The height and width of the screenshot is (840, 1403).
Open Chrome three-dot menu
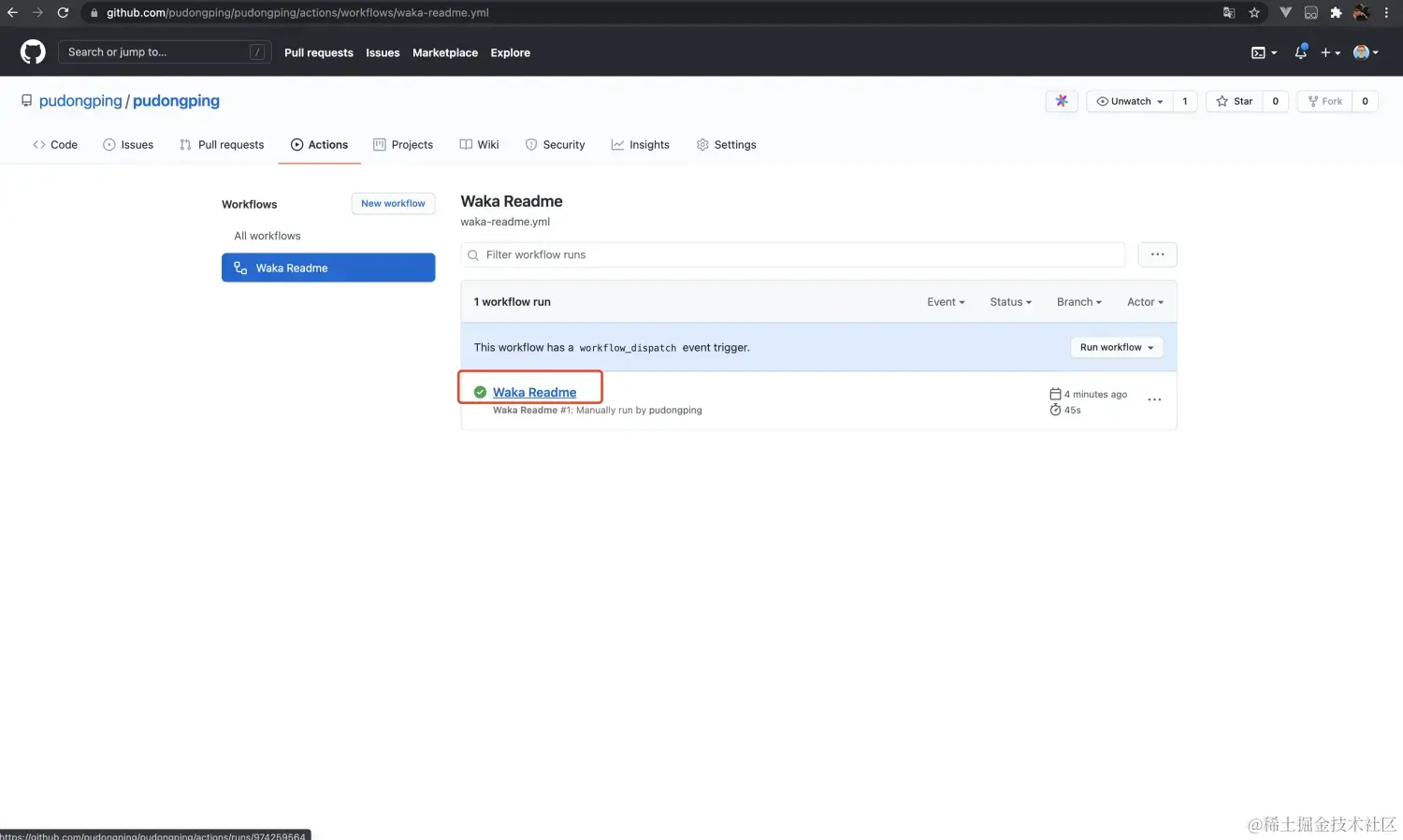point(1386,12)
